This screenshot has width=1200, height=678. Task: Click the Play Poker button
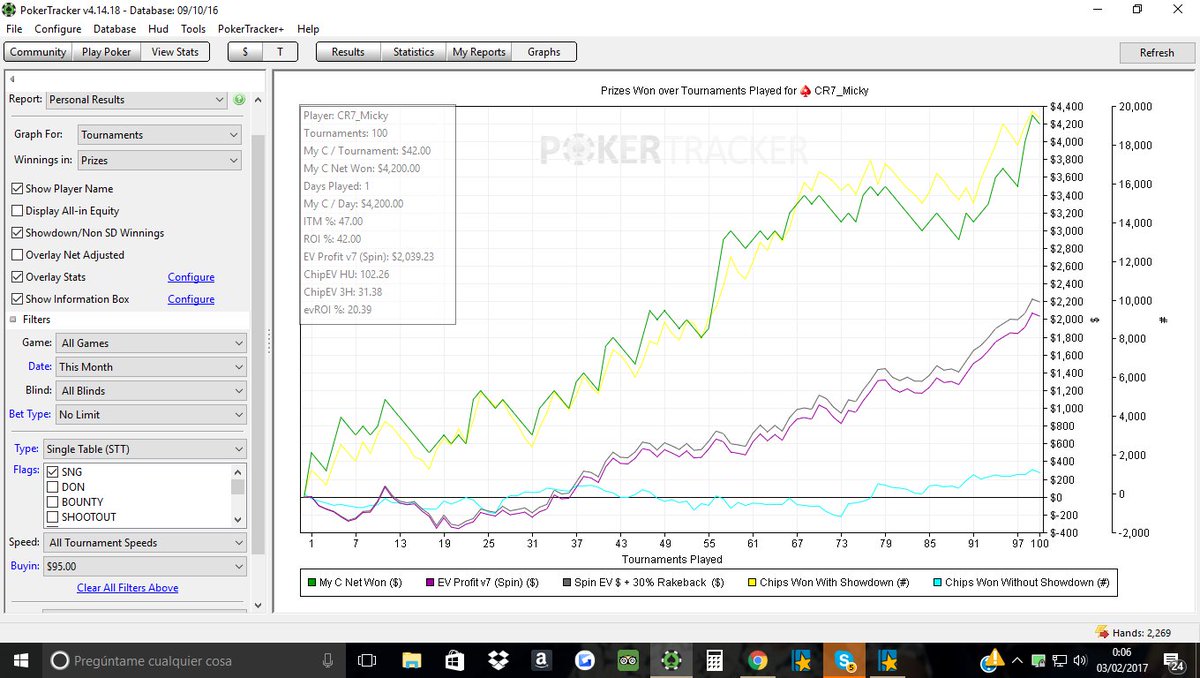pyautogui.click(x=106, y=52)
